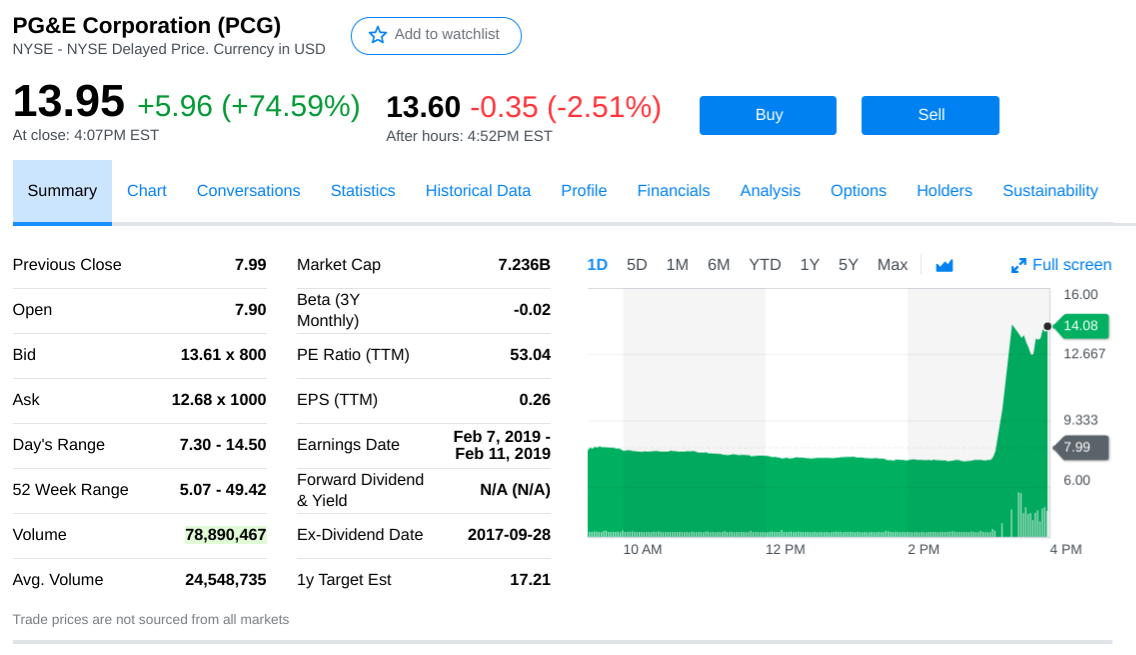The height and width of the screenshot is (655, 1136).
Task: Open the Profile tab
Action: (584, 191)
